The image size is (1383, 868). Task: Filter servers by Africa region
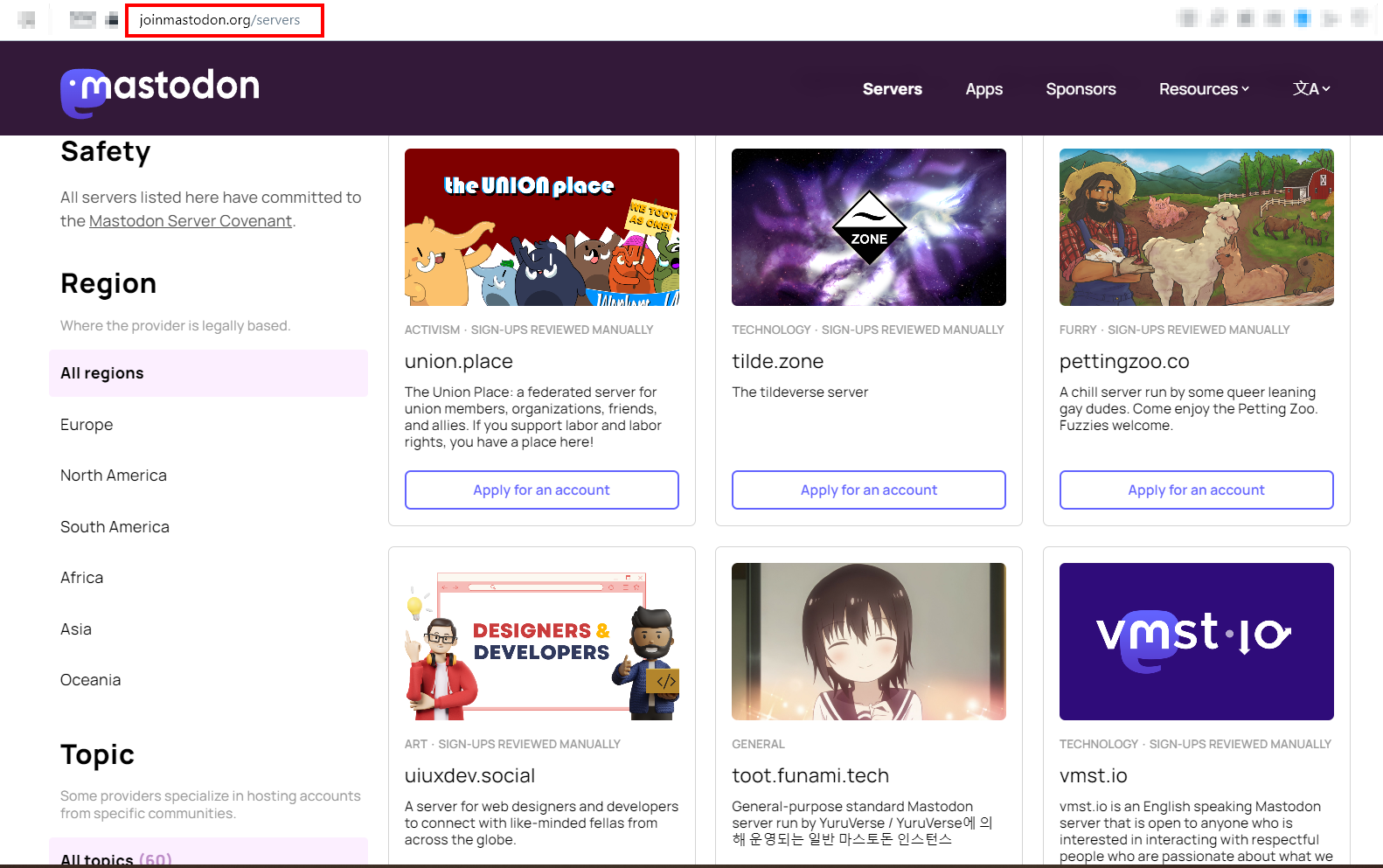click(82, 578)
